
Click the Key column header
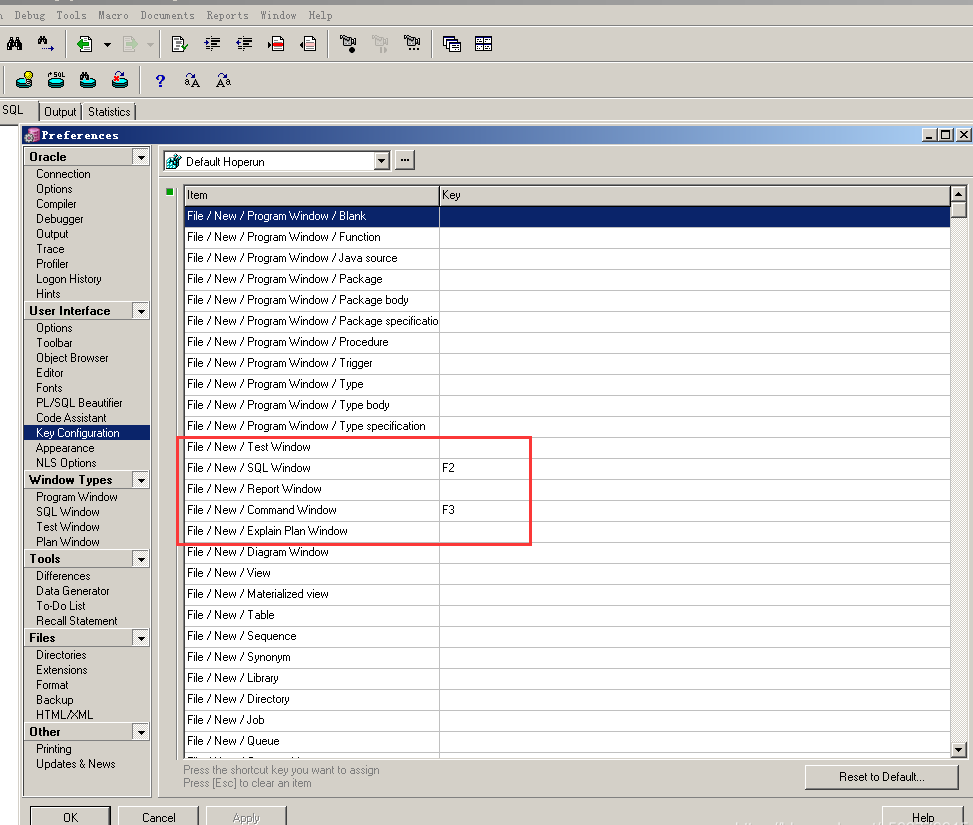point(694,195)
